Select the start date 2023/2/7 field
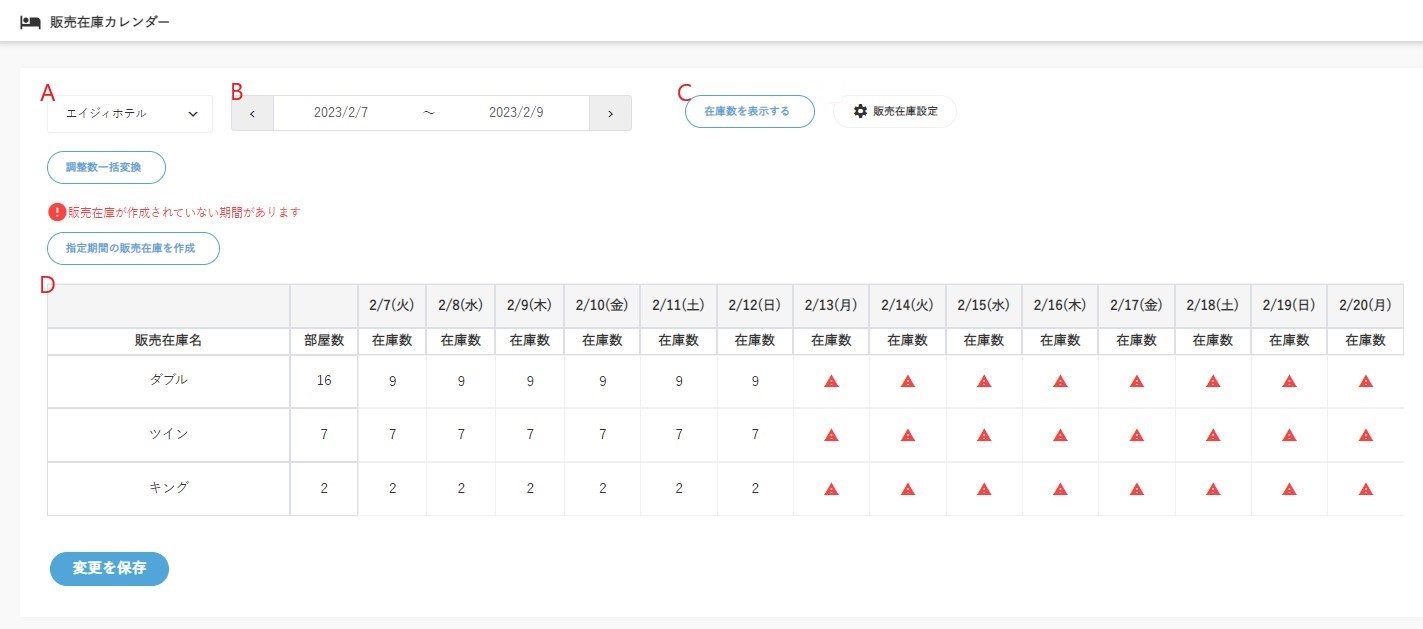 click(341, 113)
